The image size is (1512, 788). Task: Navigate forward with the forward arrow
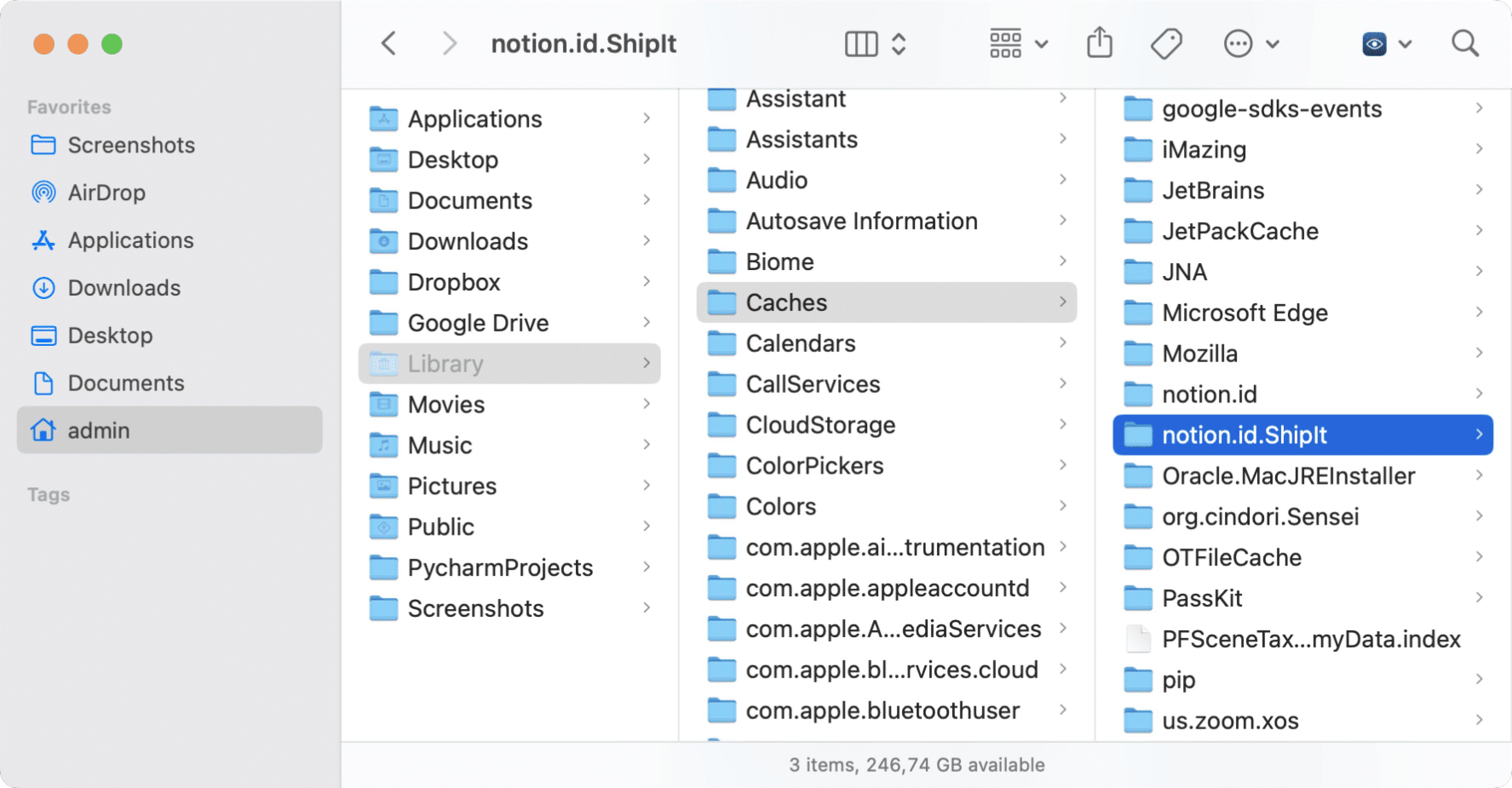[x=450, y=43]
